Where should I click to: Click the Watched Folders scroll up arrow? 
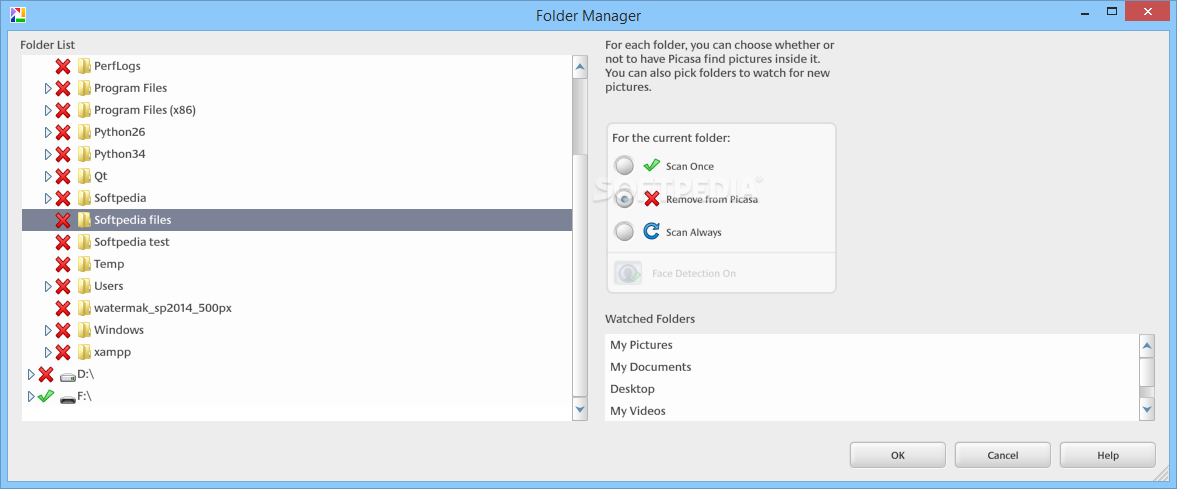click(1147, 346)
